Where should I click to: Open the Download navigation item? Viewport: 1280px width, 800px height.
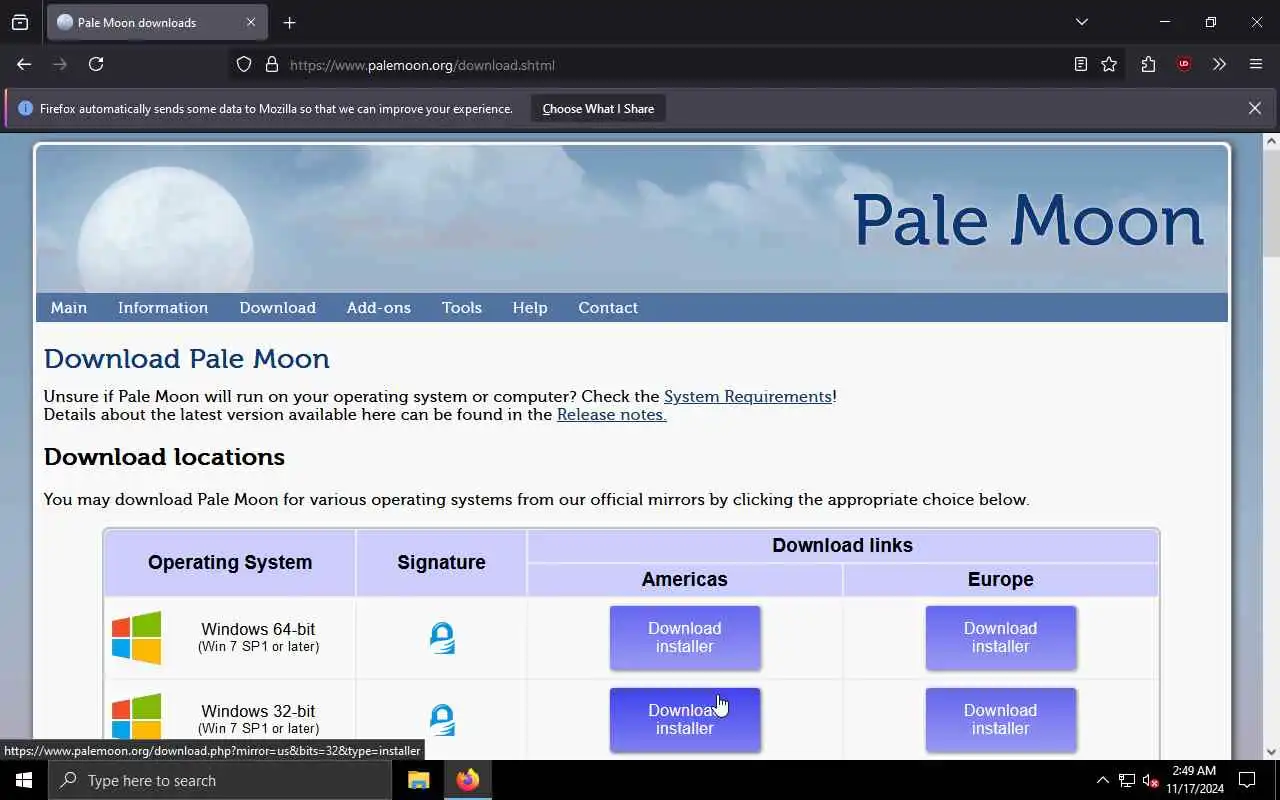click(x=277, y=307)
